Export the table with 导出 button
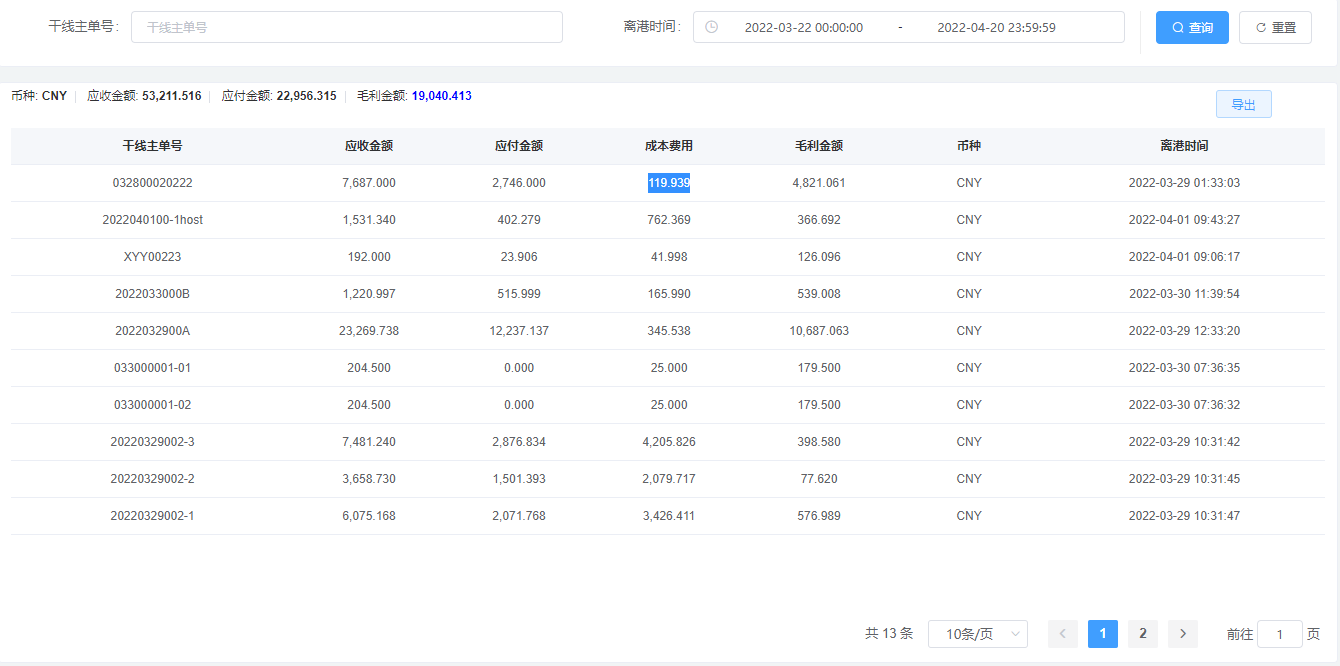The width and height of the screenshot is (1340, 666). (1243, 104)
